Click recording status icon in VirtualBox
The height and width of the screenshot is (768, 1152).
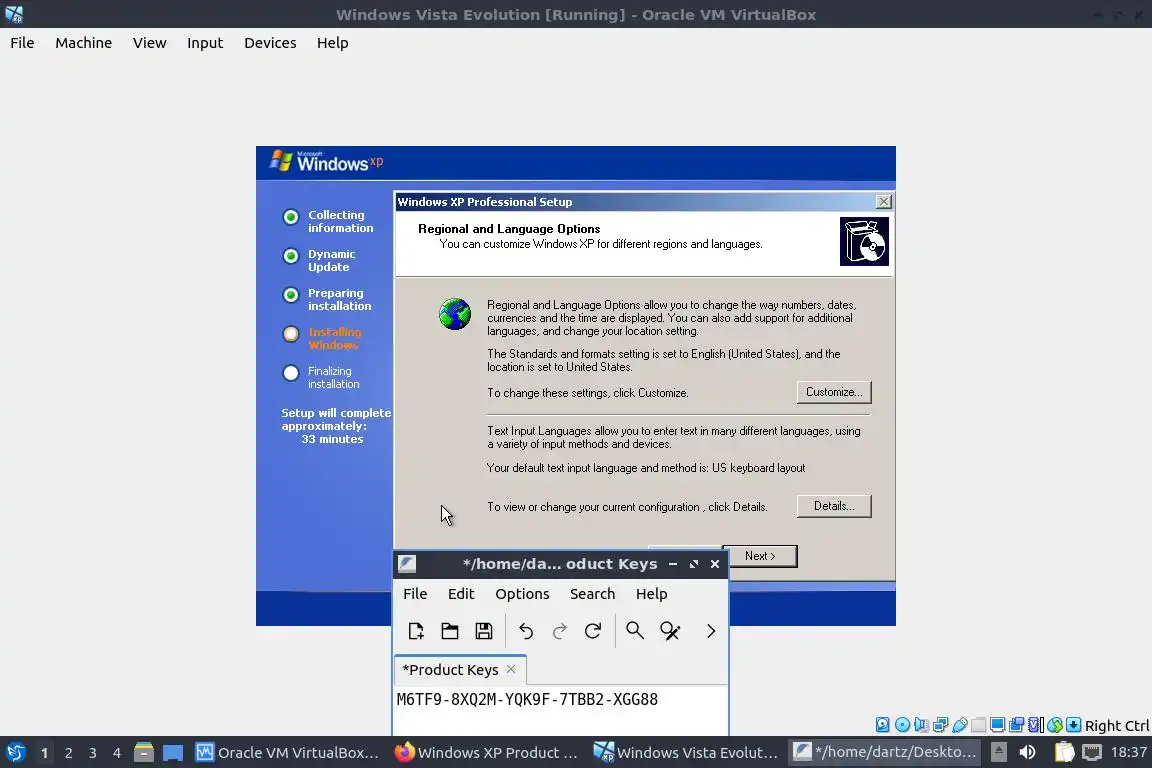[1017, 725]
